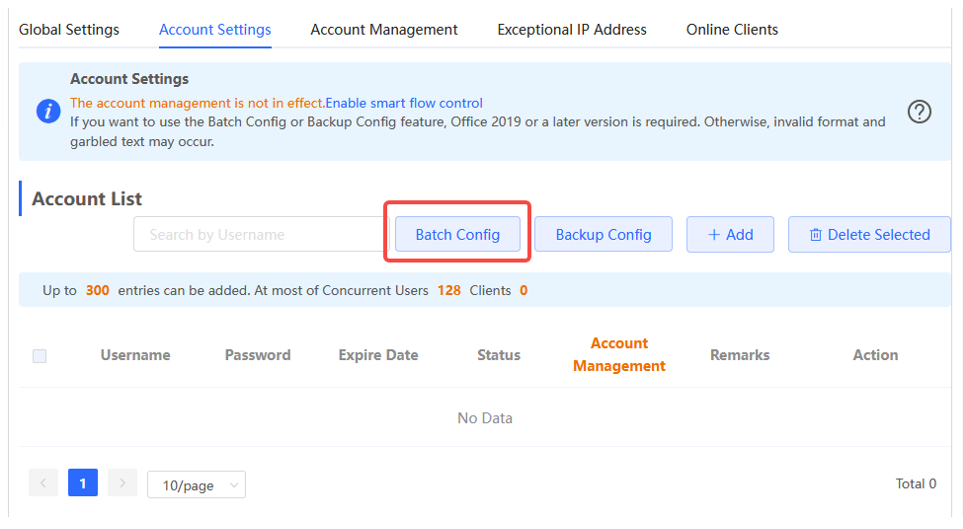Open the Online Clients tab
This screenshot has width=963, height=529.
(x=732, y=30)
